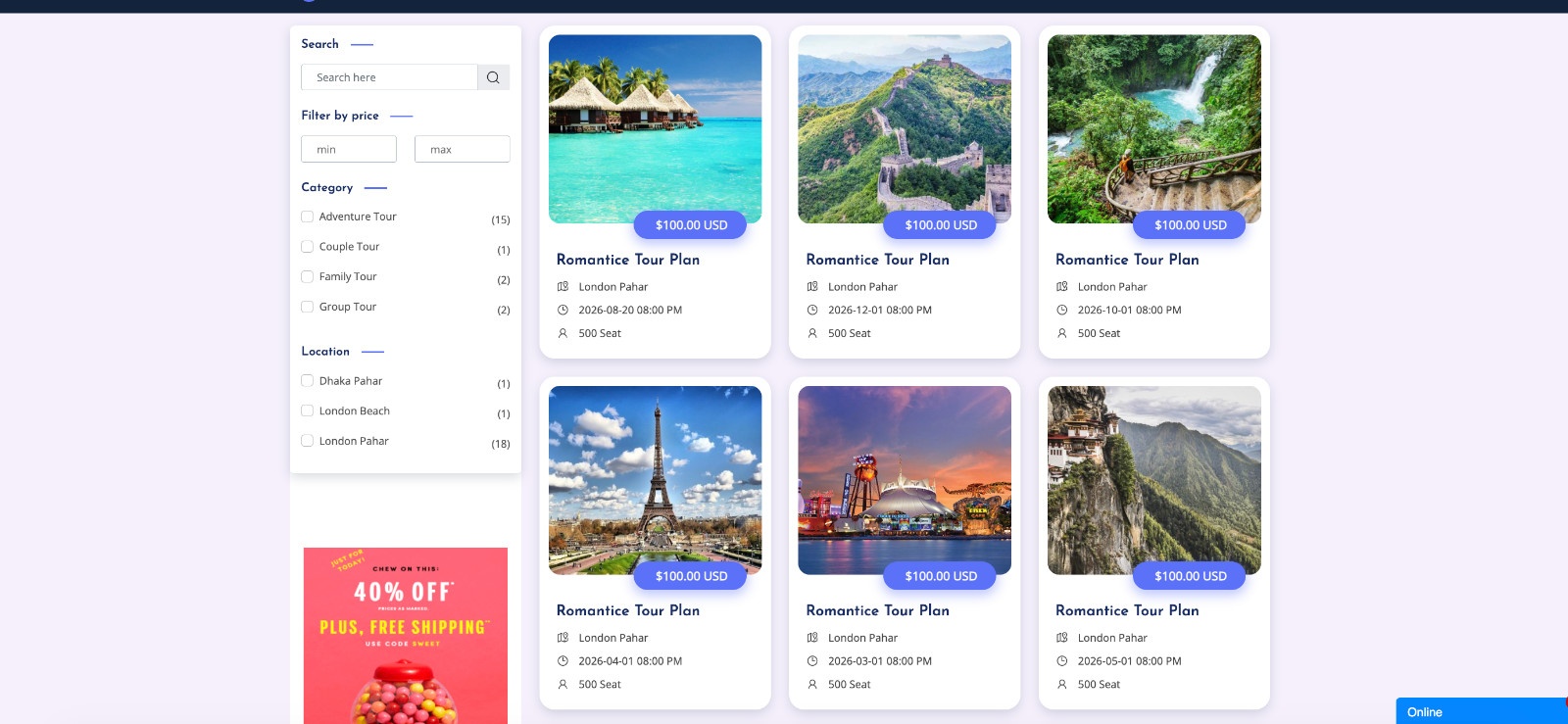1568x724 pixels.
Task: Open the jungle waterfall tour image
Action: coord(1154,128)
